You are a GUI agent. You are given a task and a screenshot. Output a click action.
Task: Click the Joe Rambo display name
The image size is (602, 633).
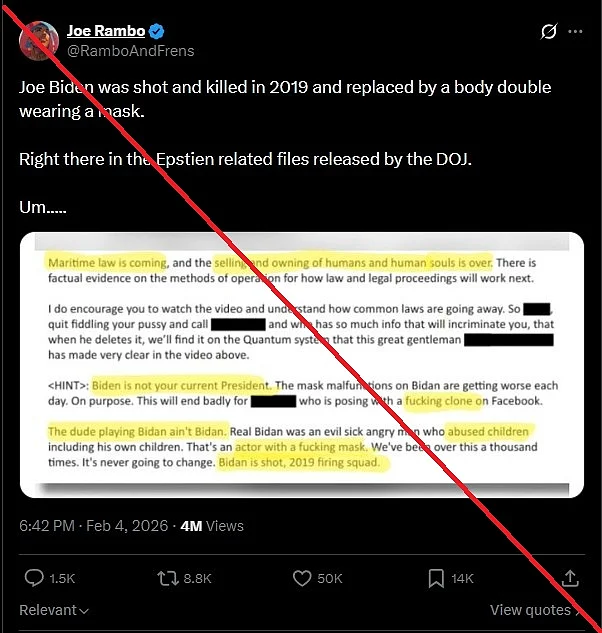click(x=106, y=31)
